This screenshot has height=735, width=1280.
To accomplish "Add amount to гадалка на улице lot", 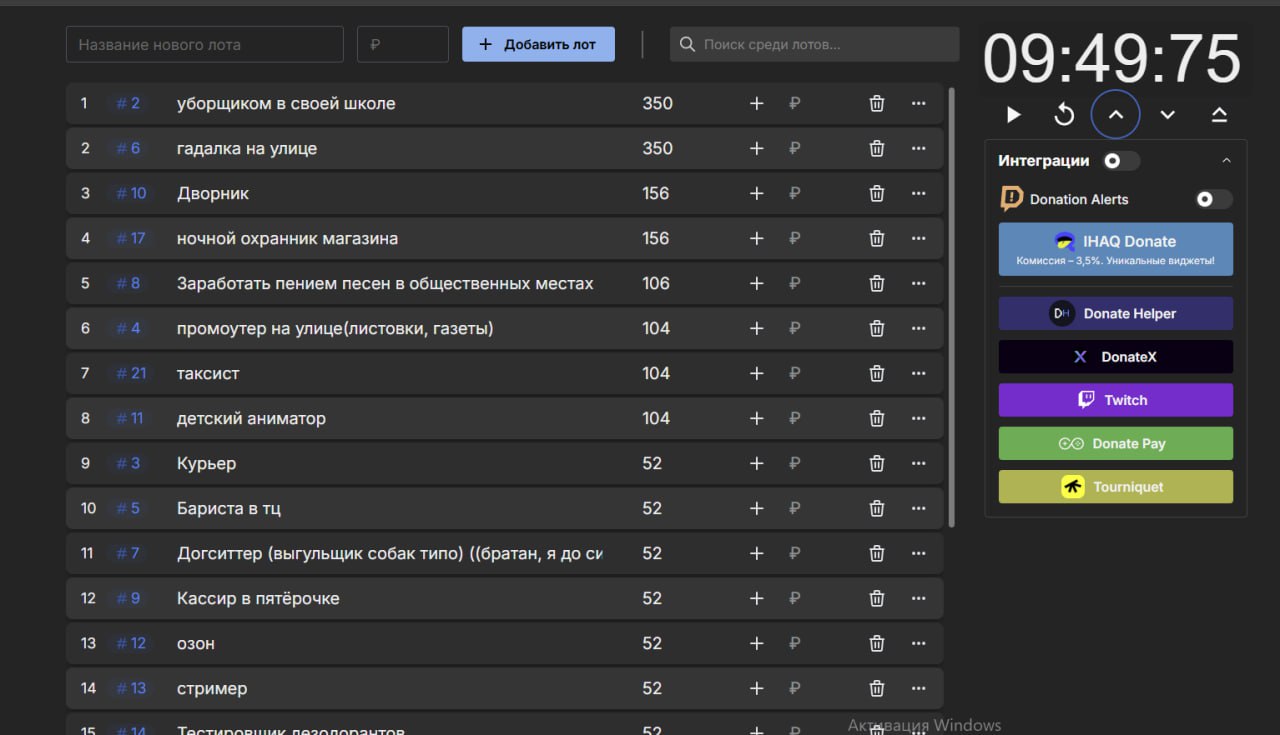I will tap(756, 148).
